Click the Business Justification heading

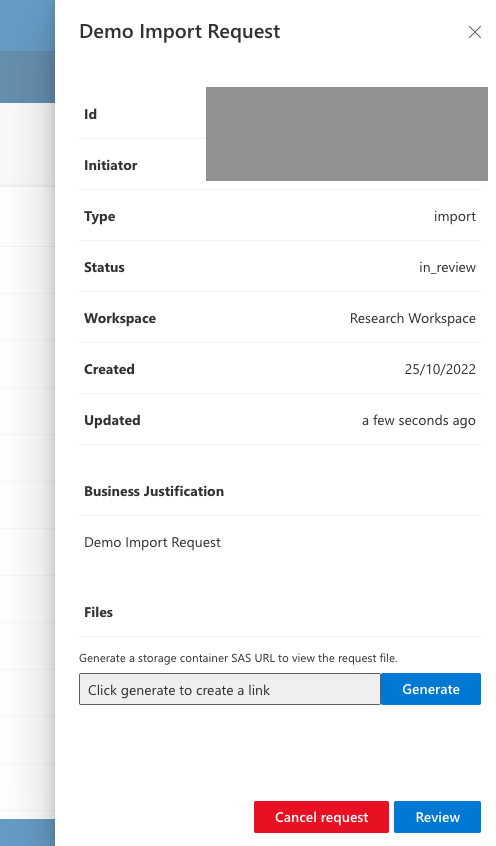click(x=154, y=491)
